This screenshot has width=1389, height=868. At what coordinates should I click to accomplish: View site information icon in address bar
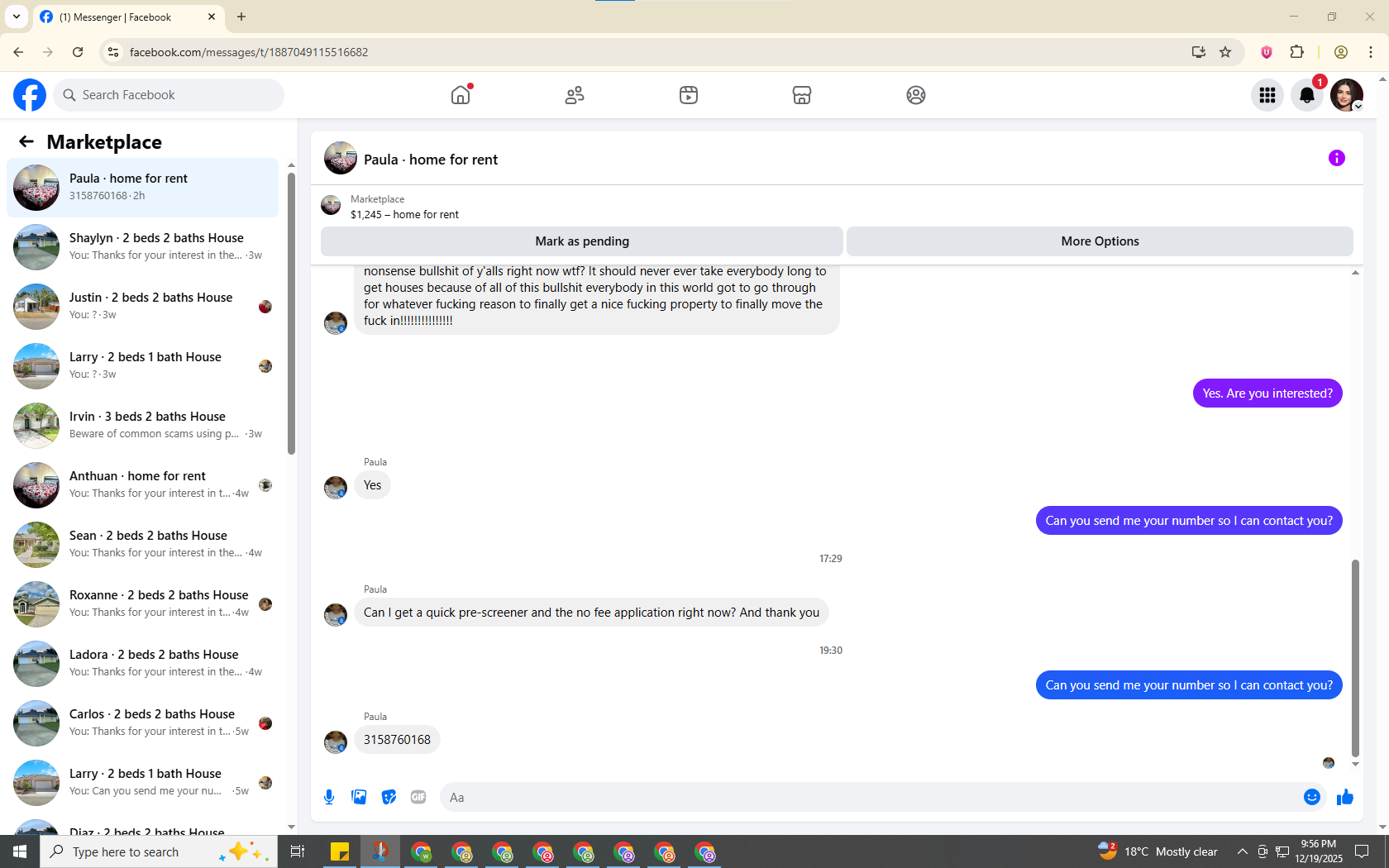(113, 52)
